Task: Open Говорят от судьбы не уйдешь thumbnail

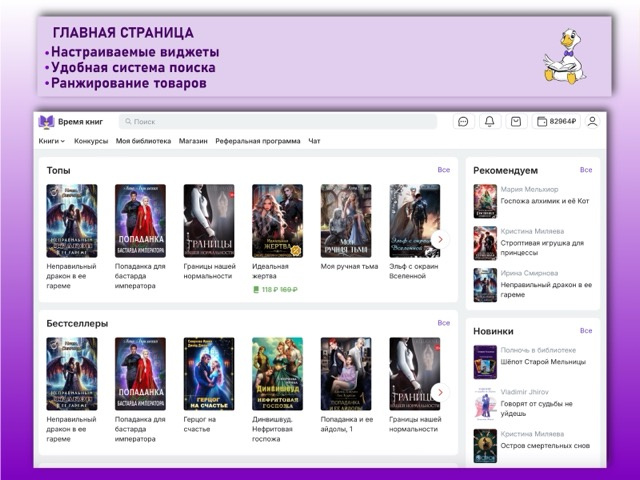Action: pos(485,404)
